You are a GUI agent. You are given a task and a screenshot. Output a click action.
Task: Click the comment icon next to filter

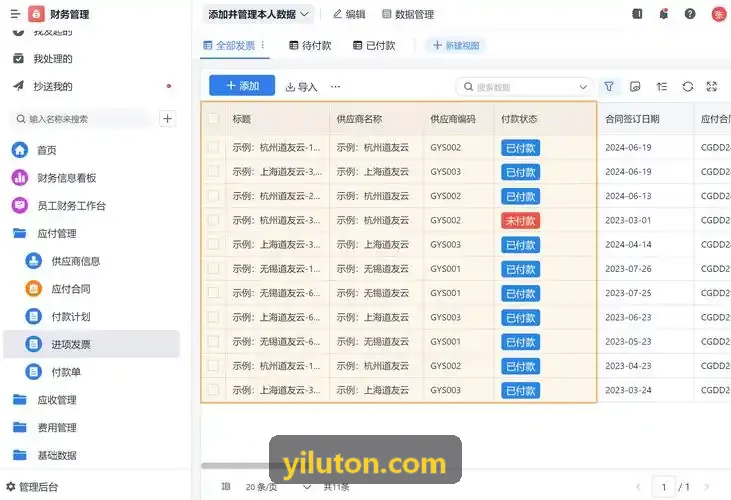(635, 86)
